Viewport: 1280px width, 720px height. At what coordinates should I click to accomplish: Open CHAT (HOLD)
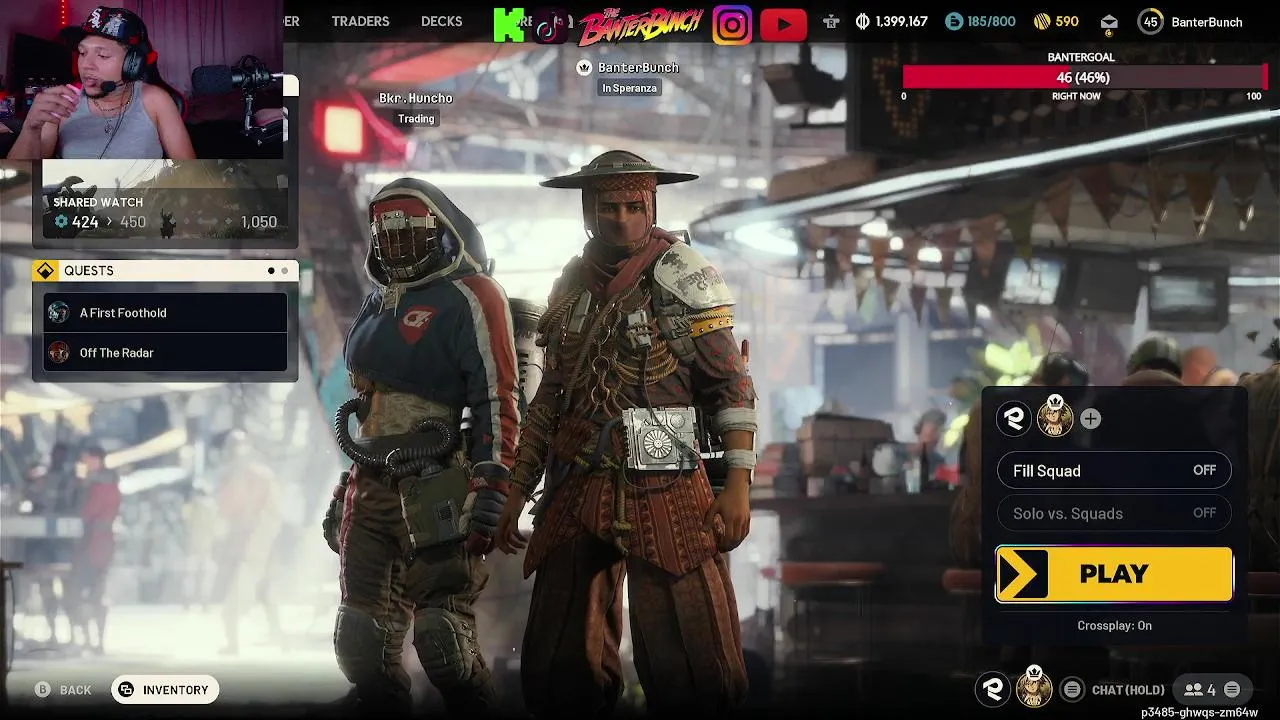click(x=1128, y=690)
